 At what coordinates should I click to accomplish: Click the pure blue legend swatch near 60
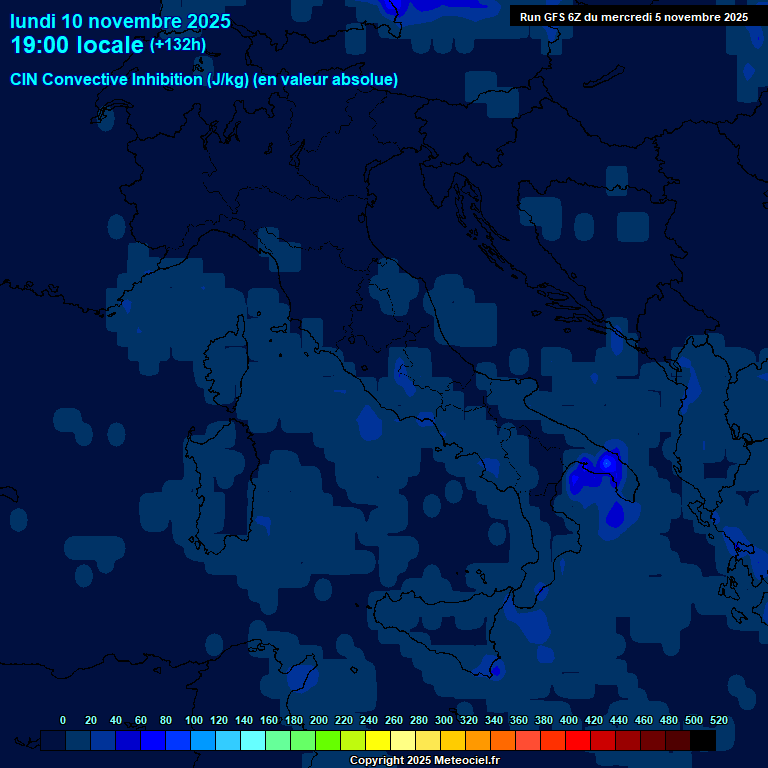click(x=154, y=740)
